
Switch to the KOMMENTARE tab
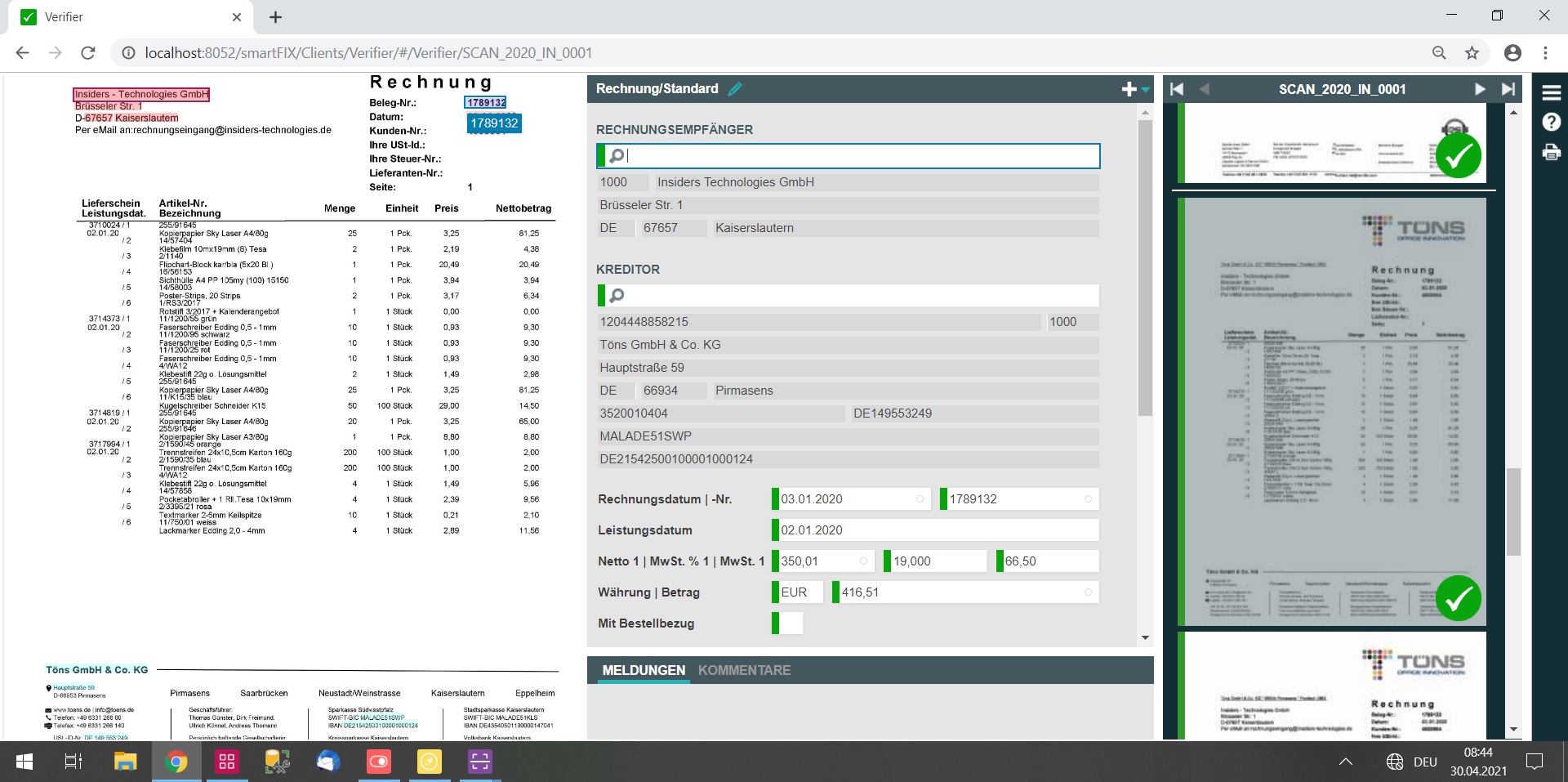click(x=744, y=670)
